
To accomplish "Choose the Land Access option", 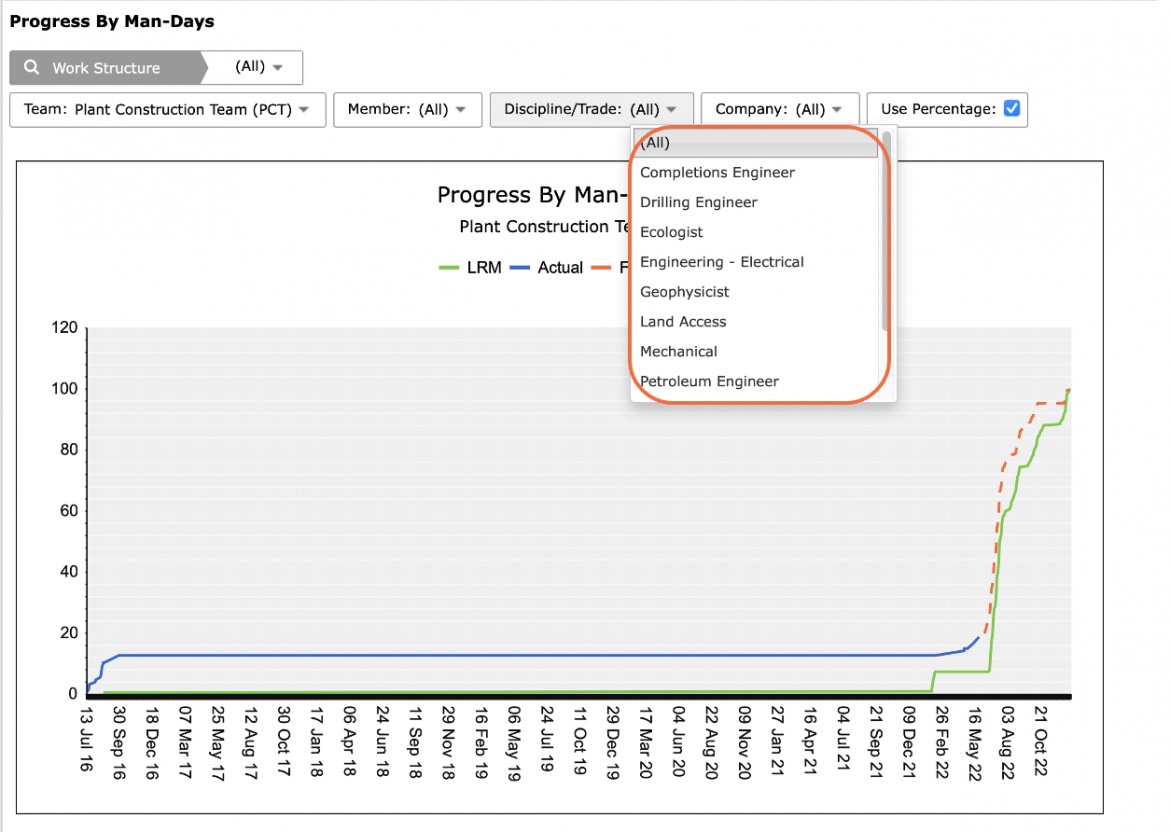I will pyautogui.click(x=683, y=322).
